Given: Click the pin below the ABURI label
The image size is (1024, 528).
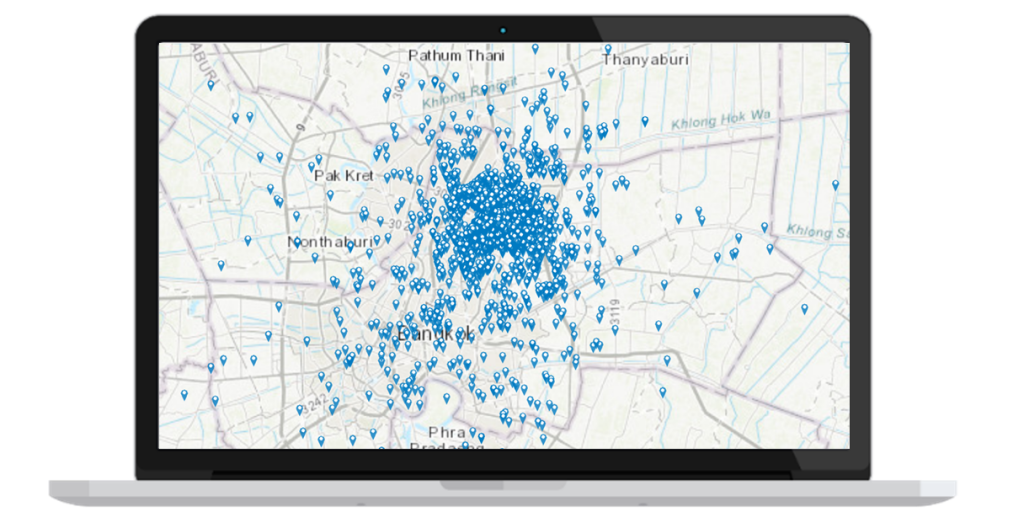Looking at the screenshot, I should [211, 85].
